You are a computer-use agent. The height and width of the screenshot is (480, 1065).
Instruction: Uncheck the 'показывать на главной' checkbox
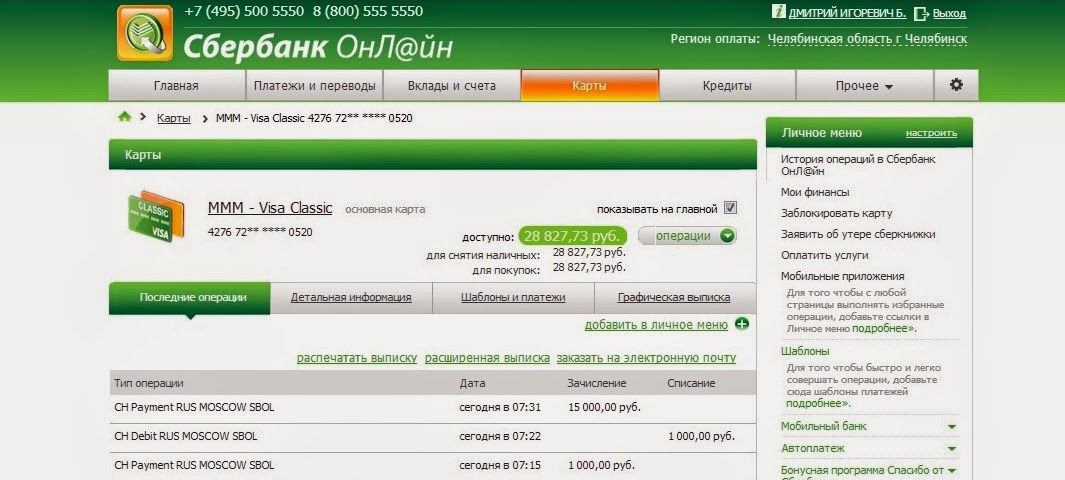(x=730, y=208)
